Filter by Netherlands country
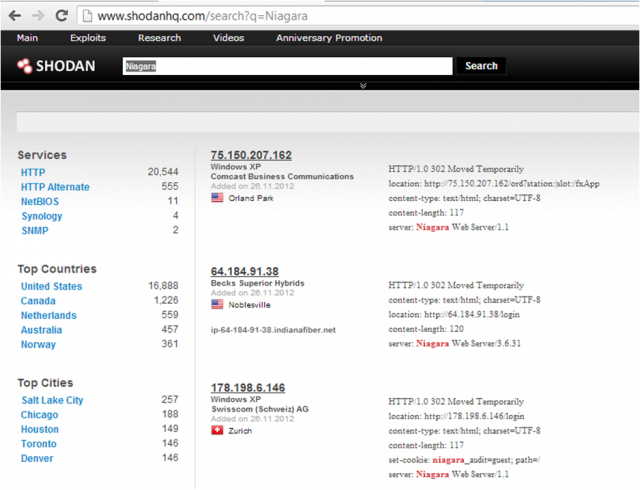 tap(49, 315)
